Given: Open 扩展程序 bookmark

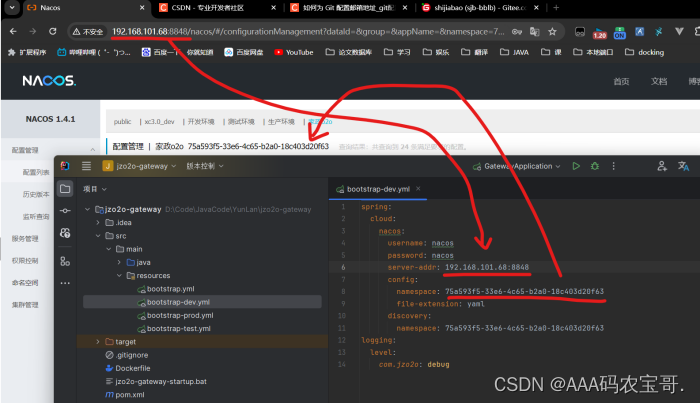Looking at the screenshot, I should click(27, 52).
